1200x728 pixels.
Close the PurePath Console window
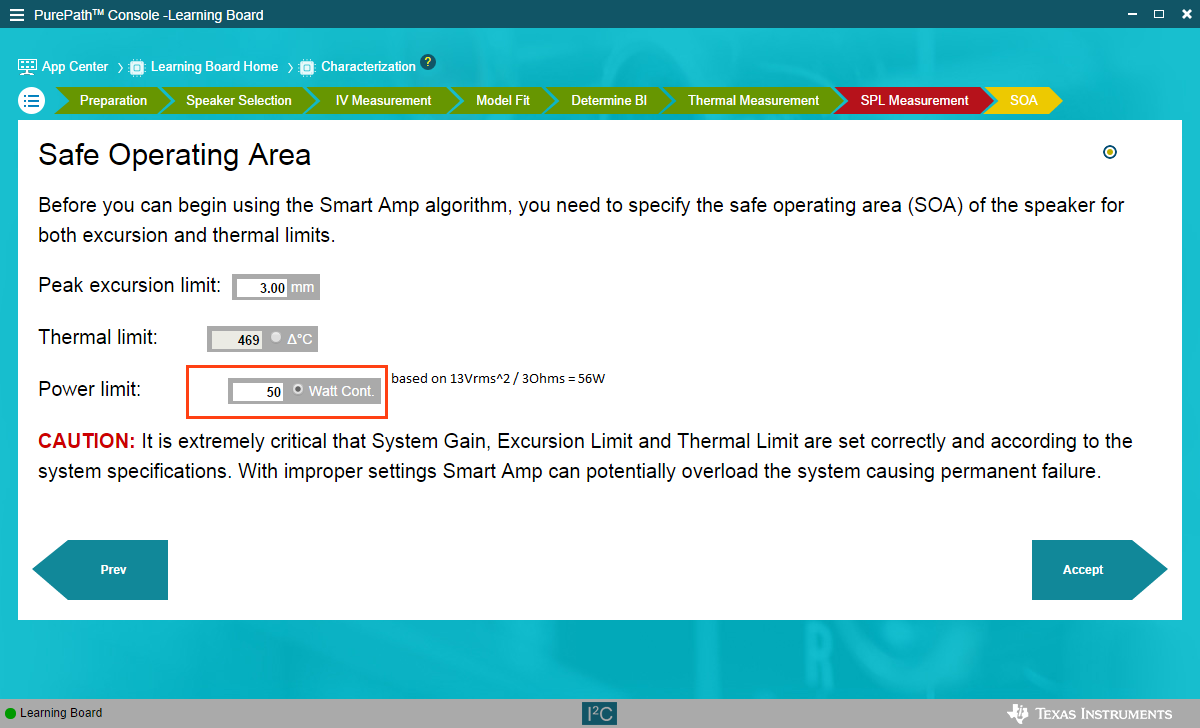pyautogui.click(x=1185, y=14)
